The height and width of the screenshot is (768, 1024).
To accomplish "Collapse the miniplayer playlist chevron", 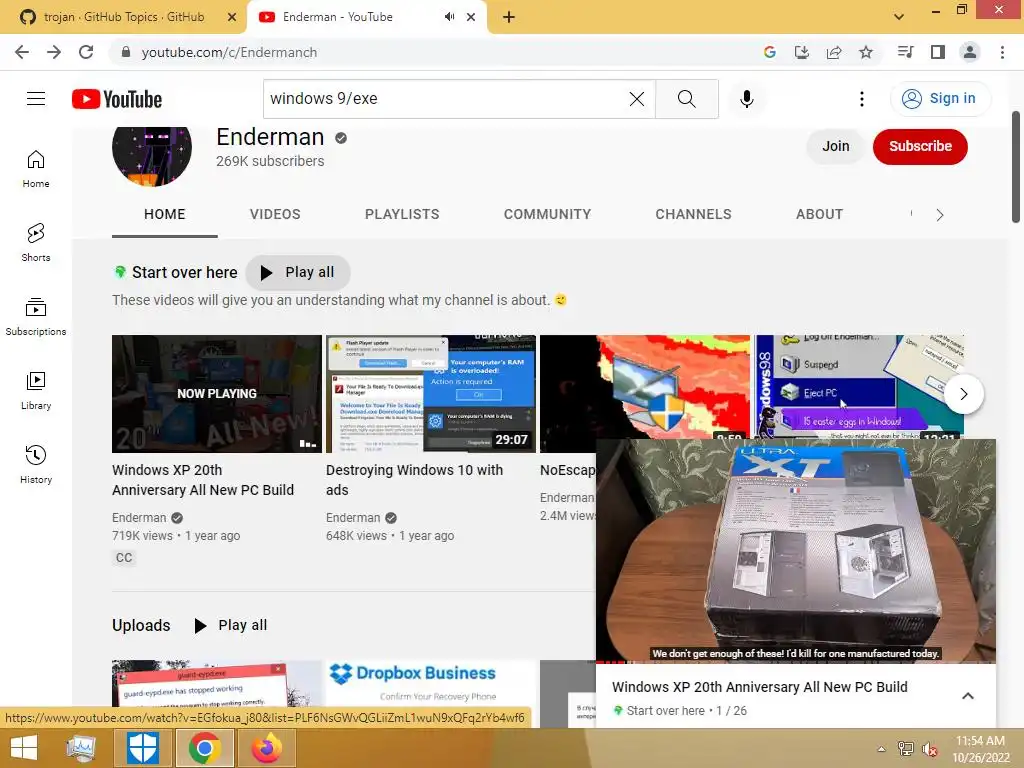I will 968,696.
